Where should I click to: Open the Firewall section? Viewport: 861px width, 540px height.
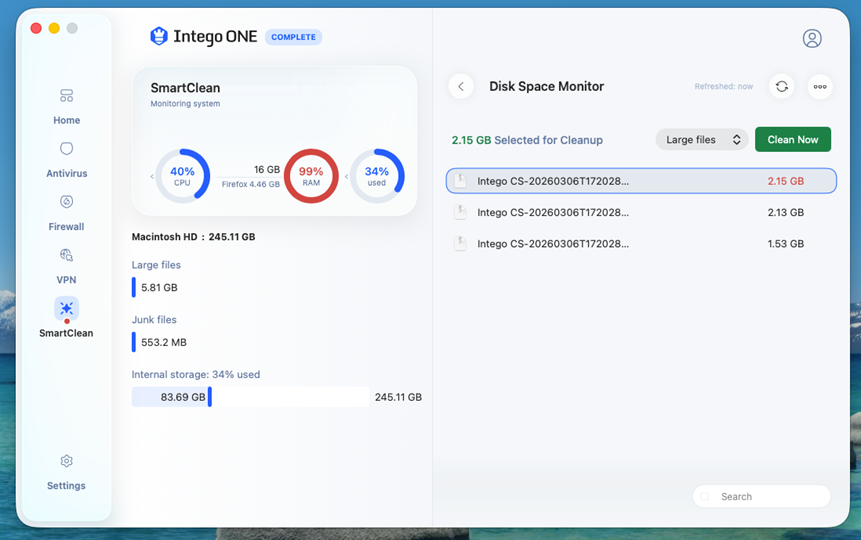[66, 213]
